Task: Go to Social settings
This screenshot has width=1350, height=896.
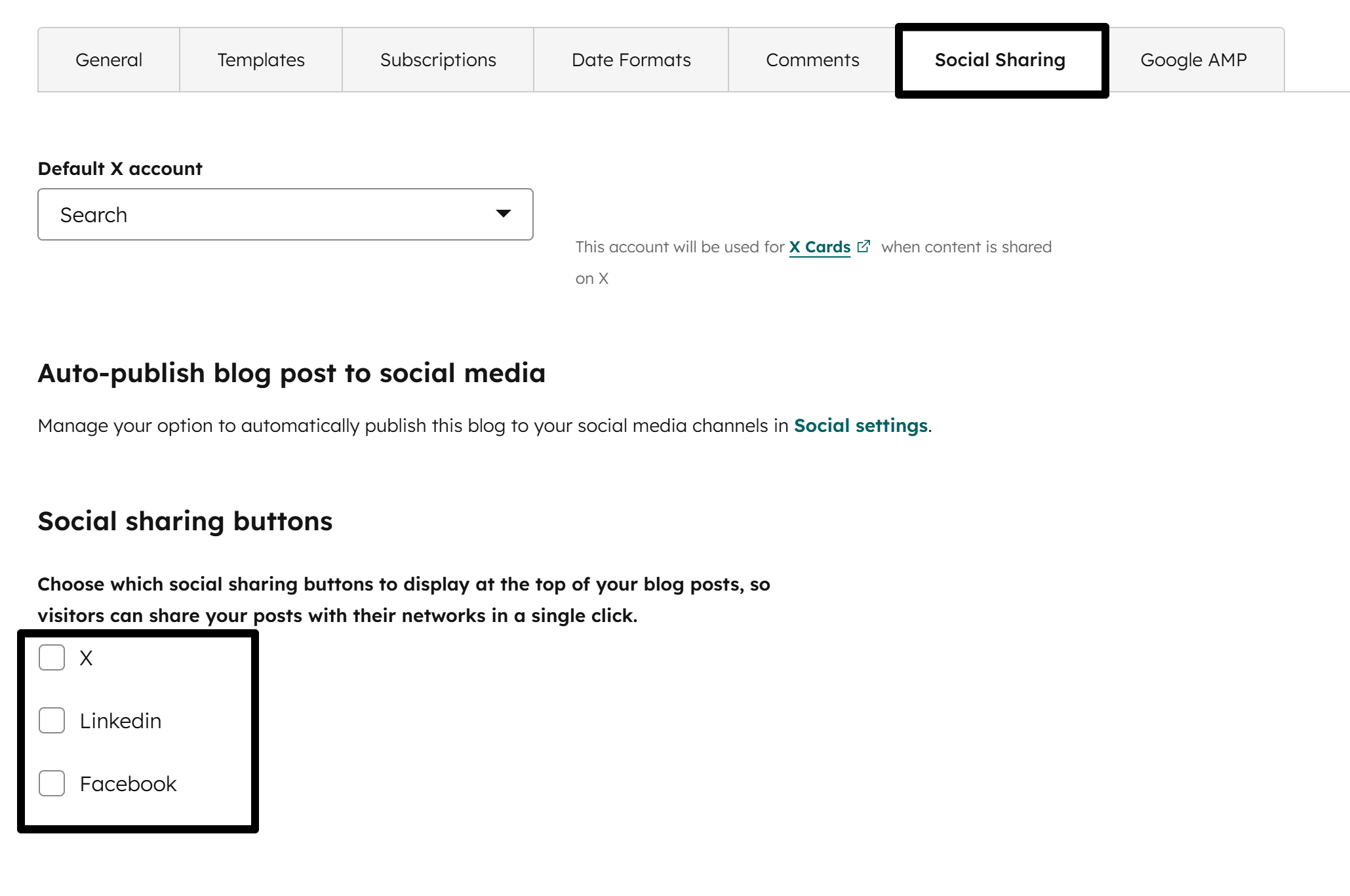Action: (x=860, y=425)
